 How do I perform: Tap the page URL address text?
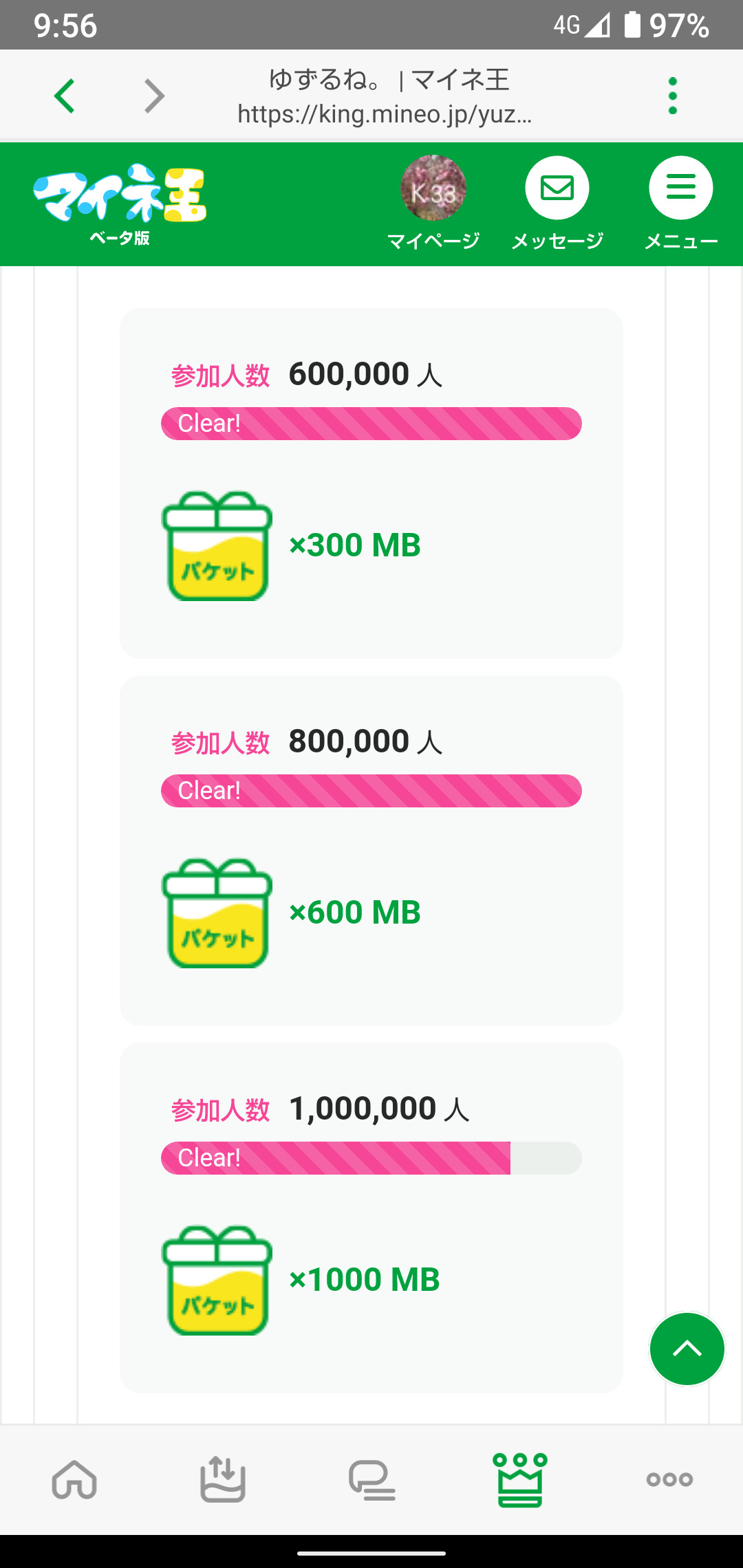pos(384,114)
